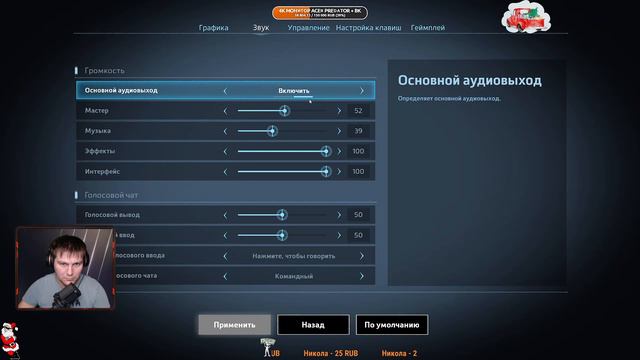640x360 pixels.
Task: Click the Интерфейс slider handle
Action: tap(326, 172)
